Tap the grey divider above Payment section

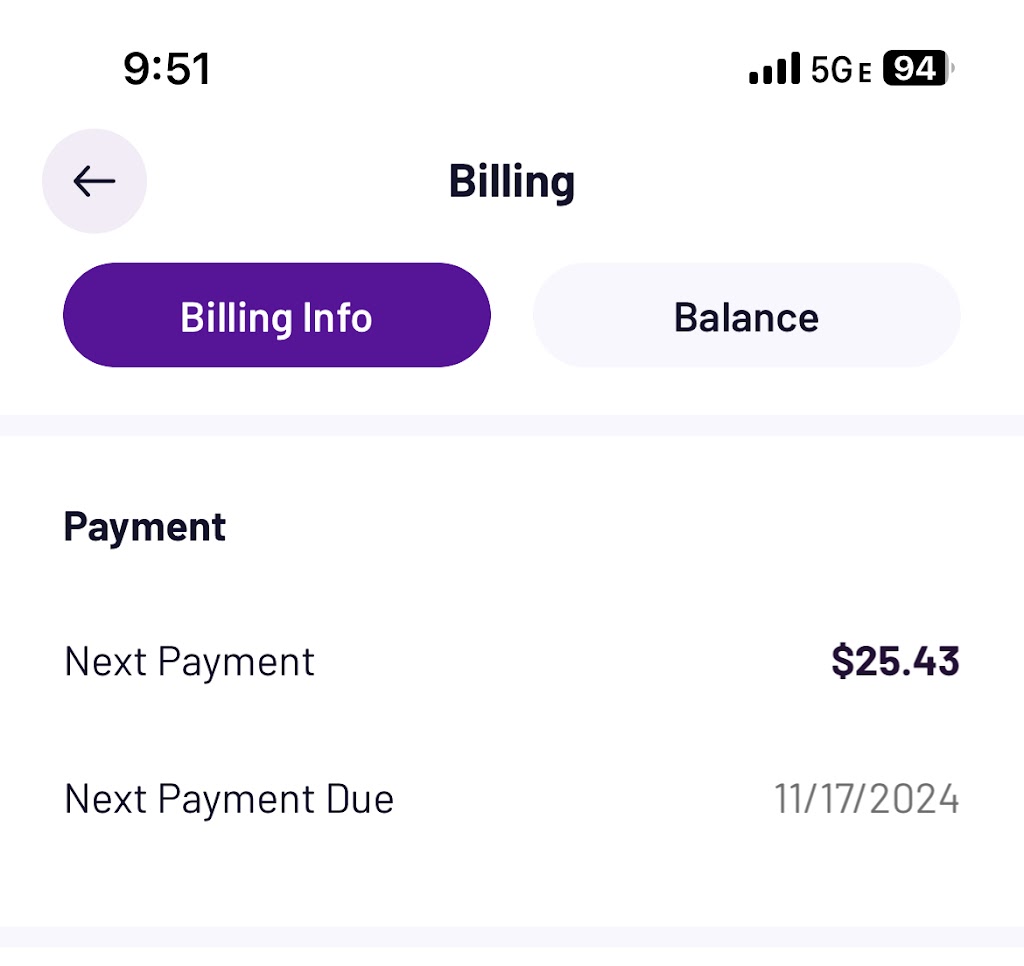(x=512, y=425)
